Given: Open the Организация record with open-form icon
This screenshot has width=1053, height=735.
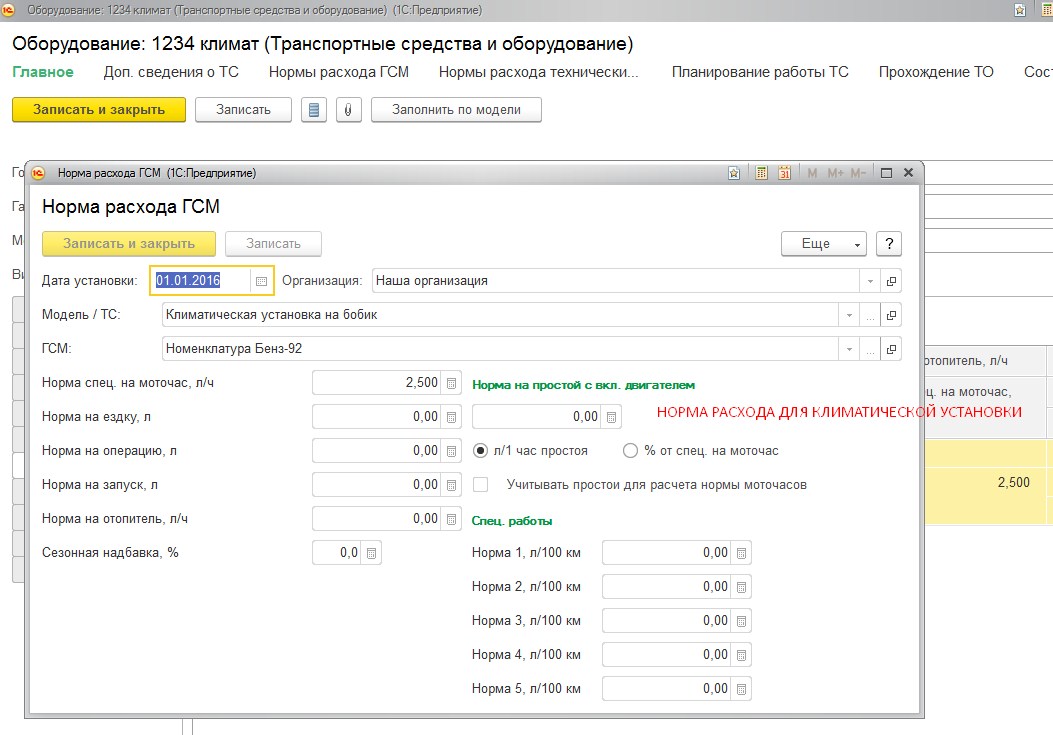Looking at the screenshot, I should 892,281.
